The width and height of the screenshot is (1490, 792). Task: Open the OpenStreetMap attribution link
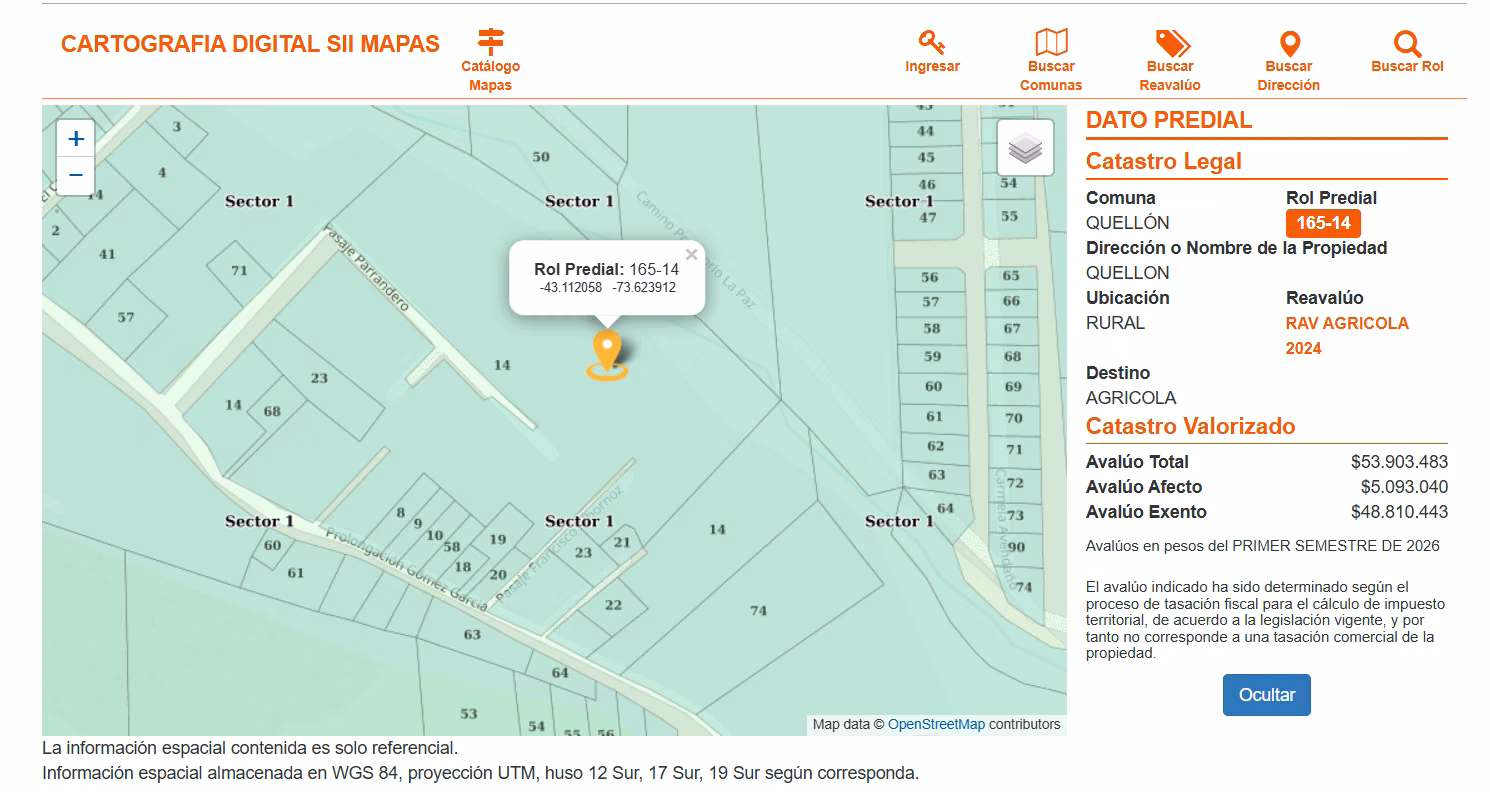click(936, 725)
